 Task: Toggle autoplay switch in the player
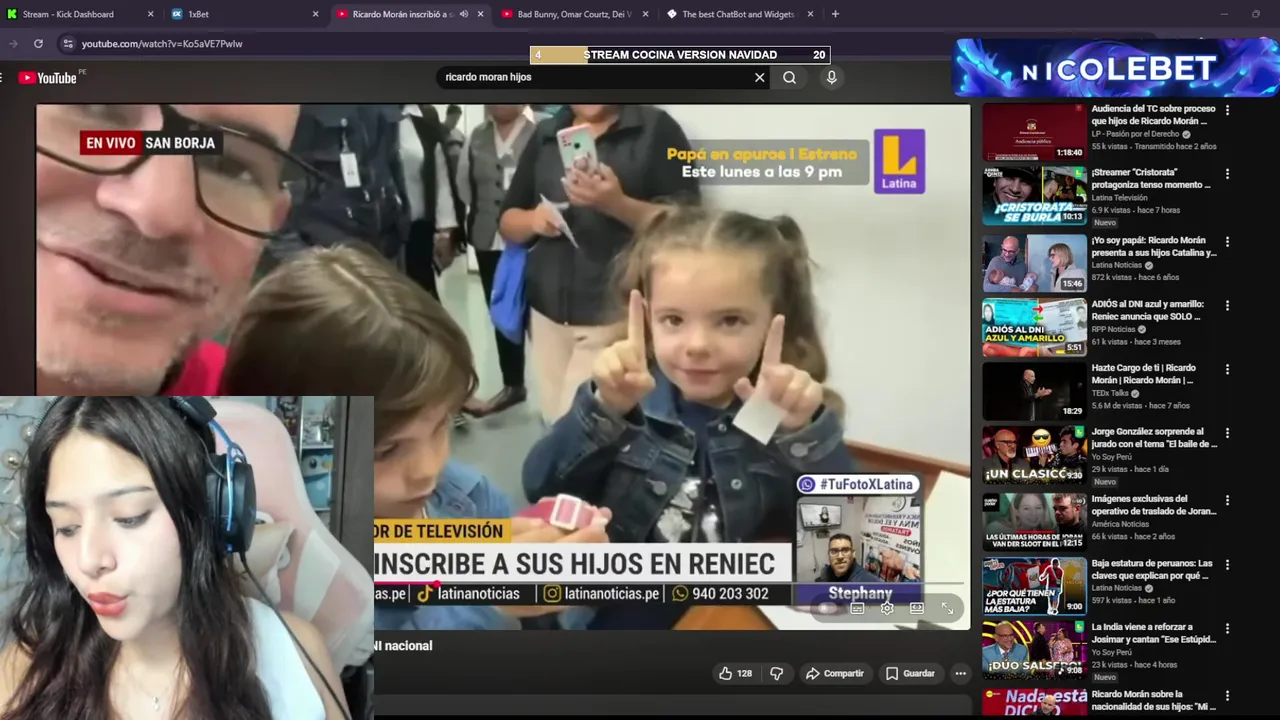pos(826,608)
